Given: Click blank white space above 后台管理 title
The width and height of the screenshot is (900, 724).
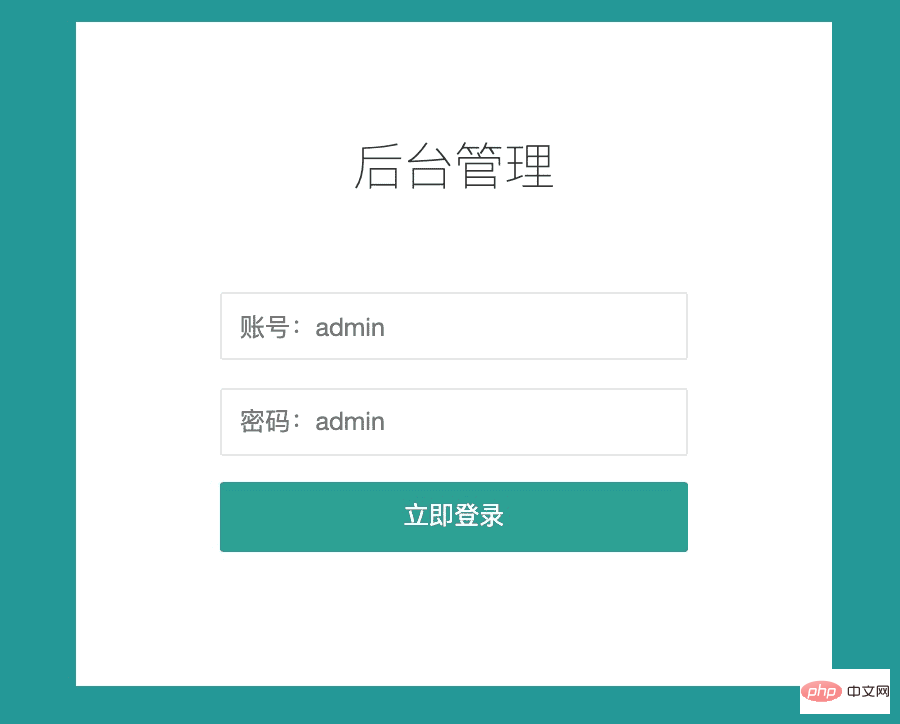Looking at the screenshot, I should point(453,80).
